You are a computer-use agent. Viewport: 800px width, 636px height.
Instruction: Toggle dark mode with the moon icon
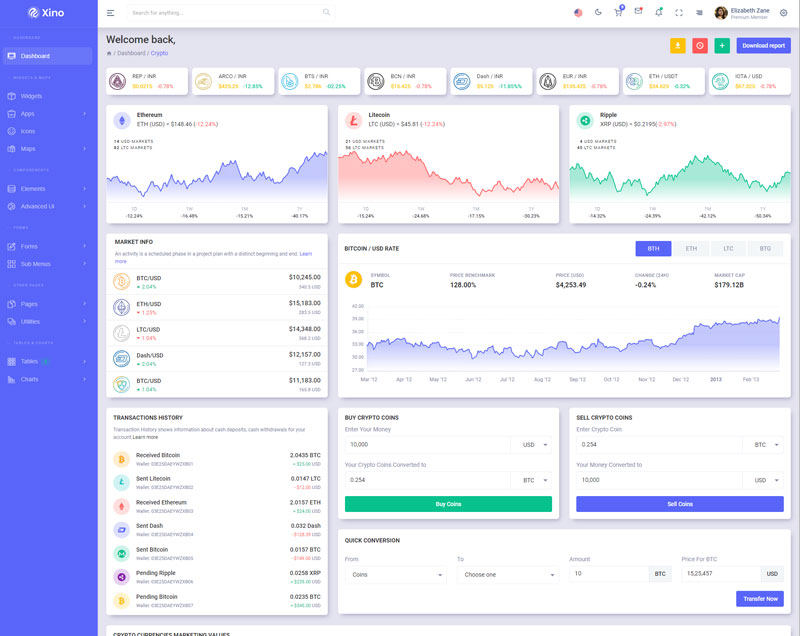pyautogui.click(x=598, y=13)
